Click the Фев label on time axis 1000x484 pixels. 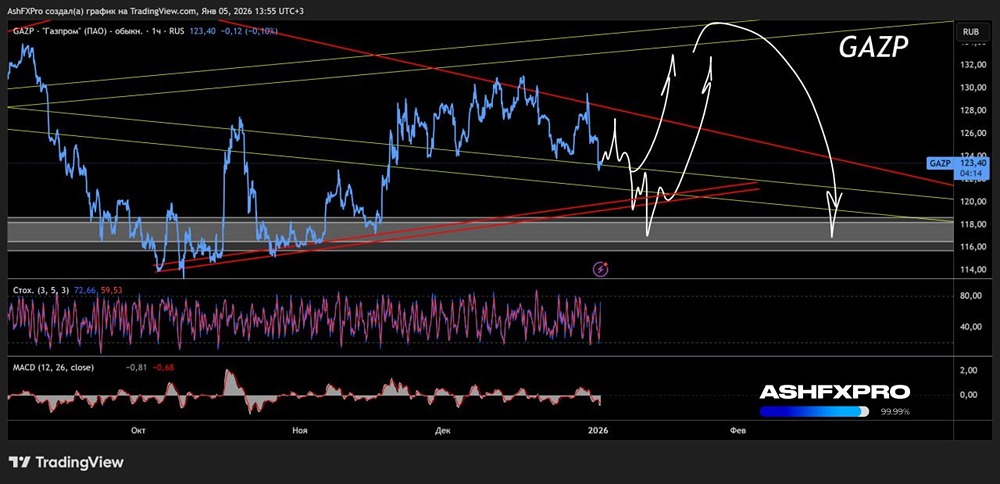pos(736,431)
